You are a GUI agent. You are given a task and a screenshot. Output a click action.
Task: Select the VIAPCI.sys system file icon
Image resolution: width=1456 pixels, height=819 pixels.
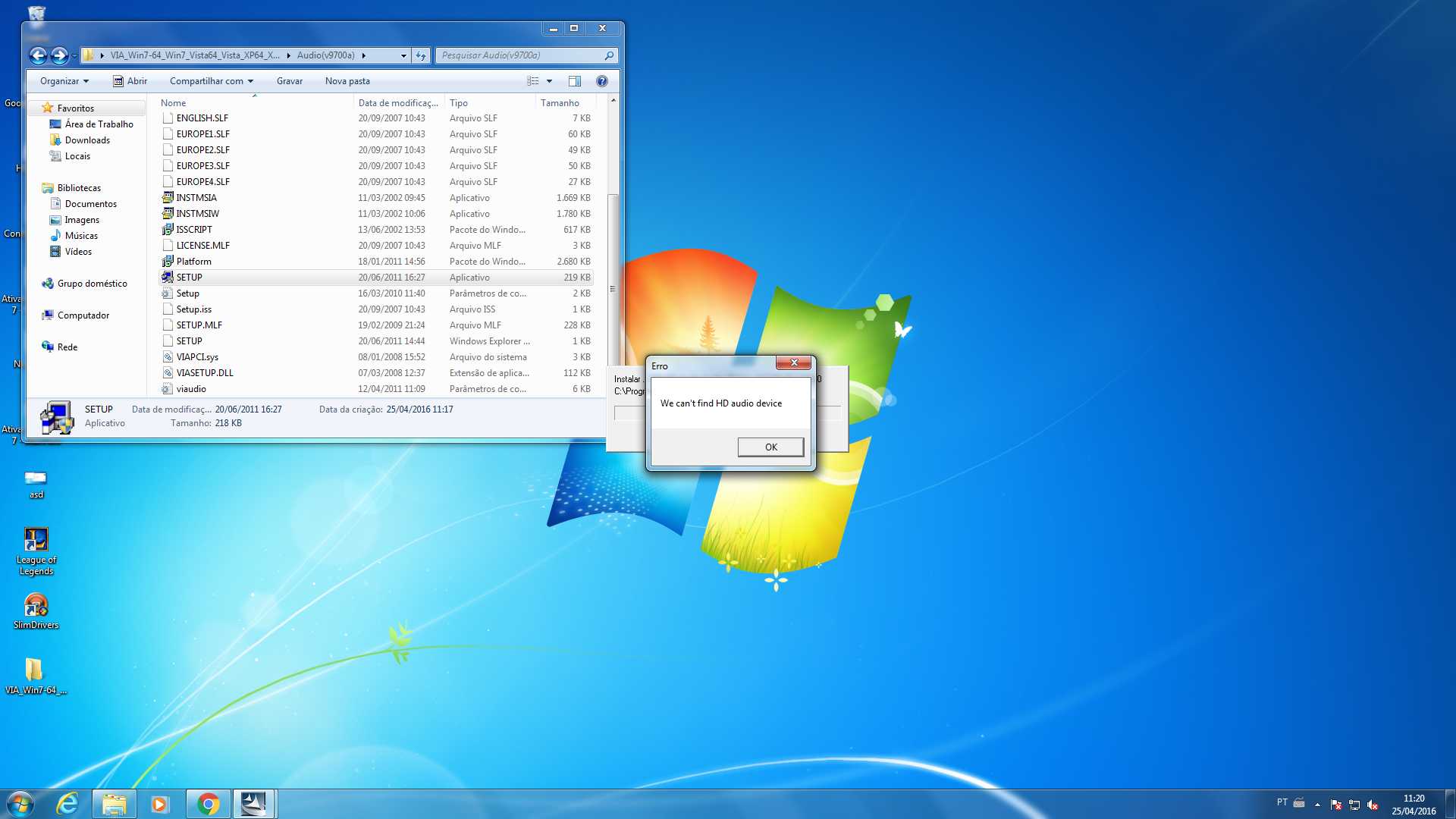[x=168, y=357]
